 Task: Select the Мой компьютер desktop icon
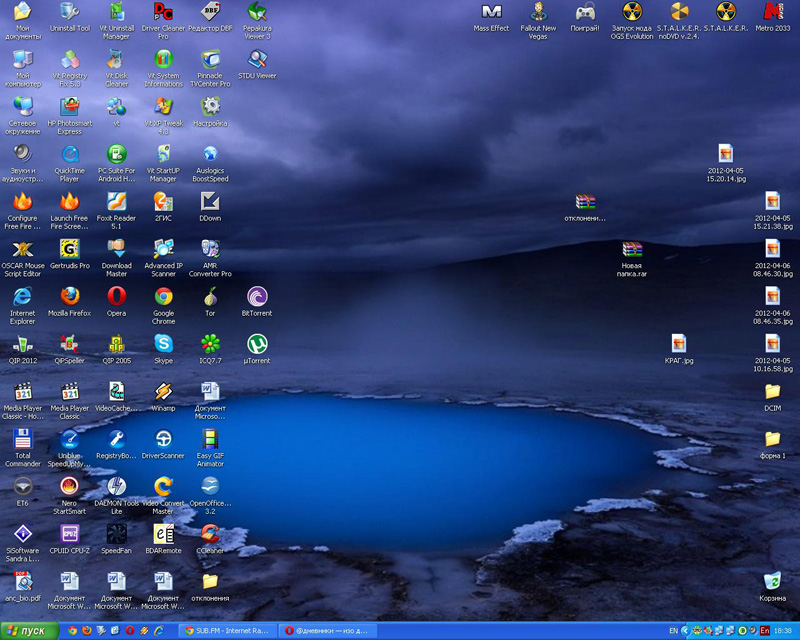[x=23, y=68]
